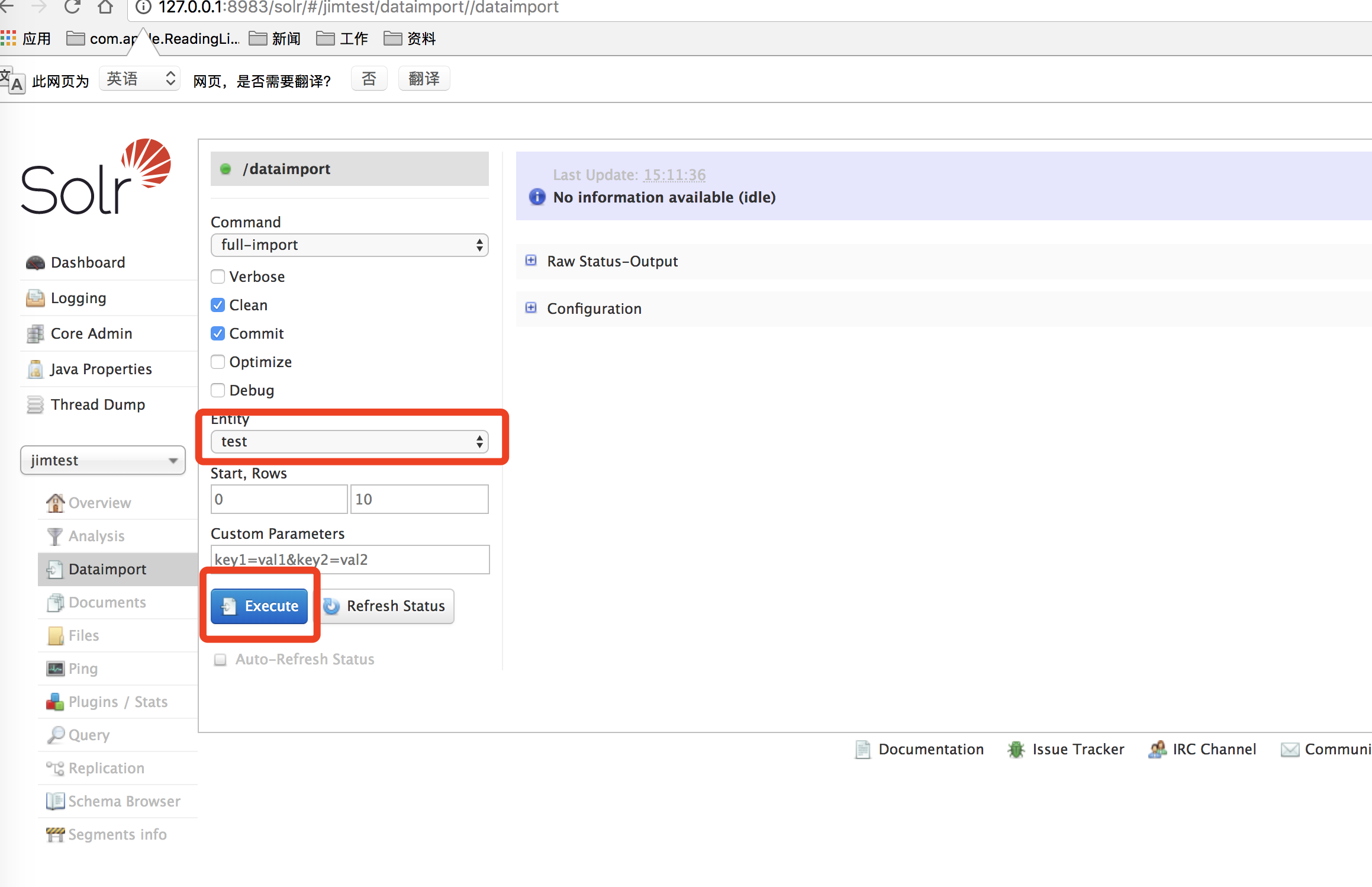The image size is (1372, 887).
Task: Click the Last Update 15:11:36 timestamp
Action: 675,175
